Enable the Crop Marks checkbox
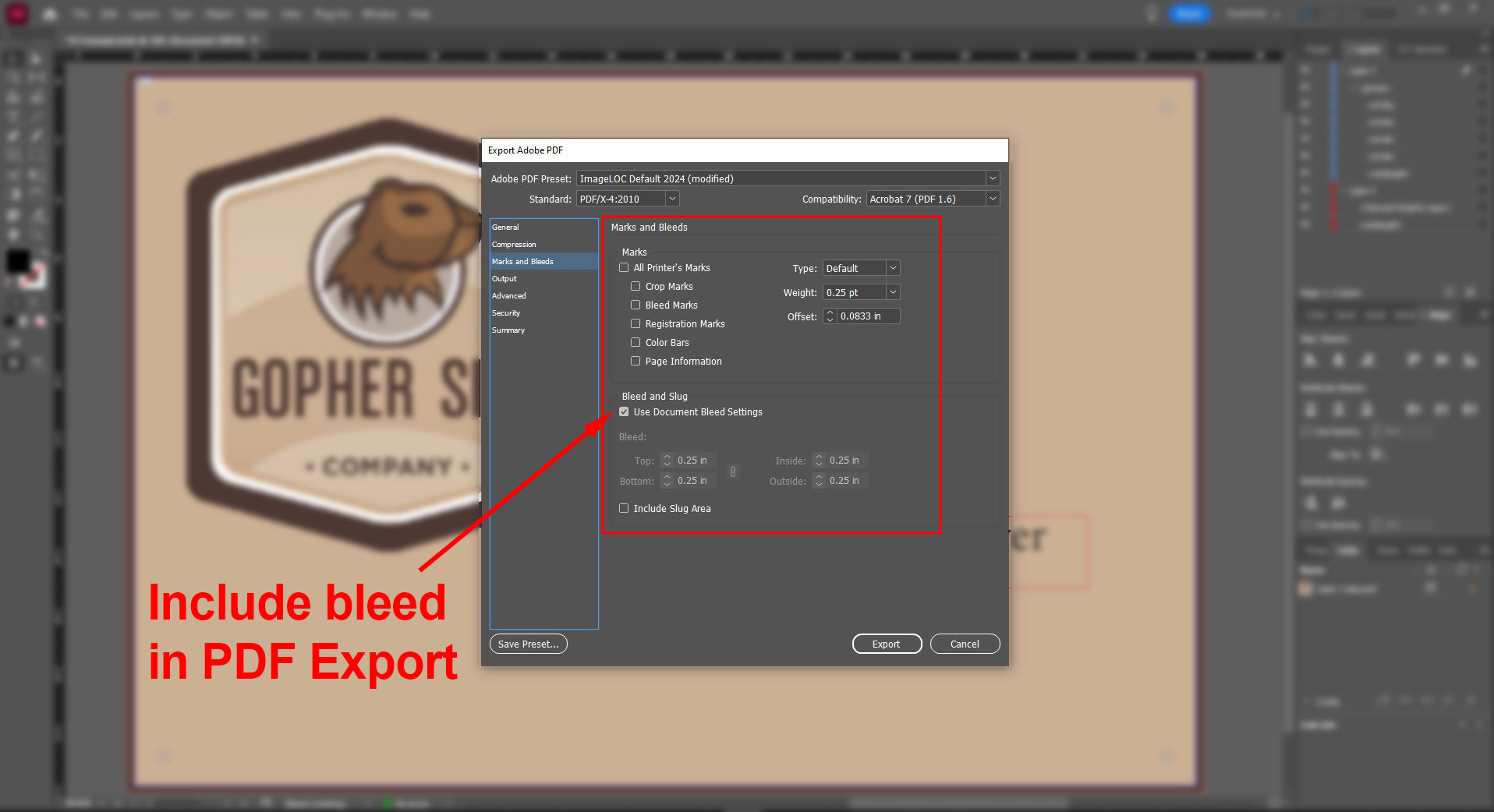Viewport: 1494px width, 812px height. point(635,286)
